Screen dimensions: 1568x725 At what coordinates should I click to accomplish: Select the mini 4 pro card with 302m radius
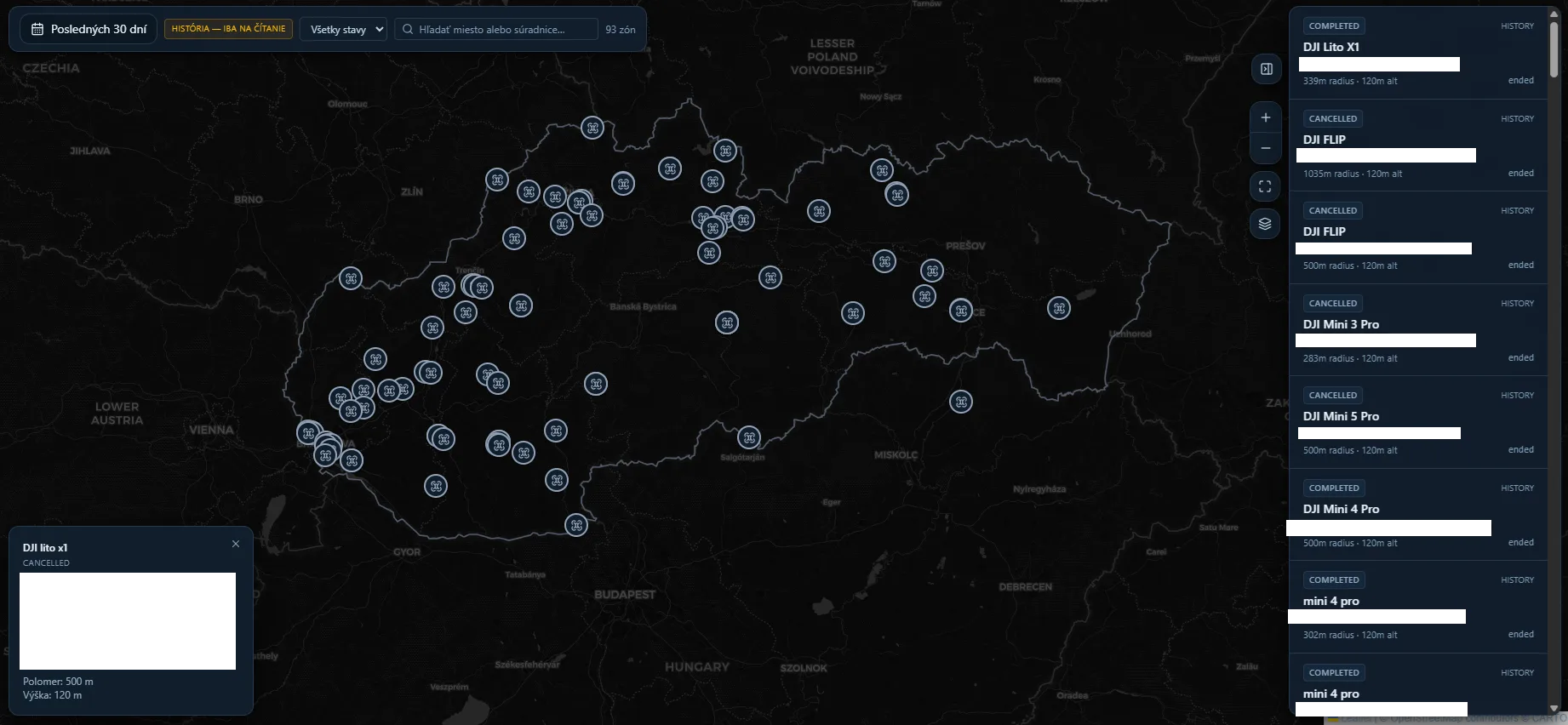click(1418, 607)
